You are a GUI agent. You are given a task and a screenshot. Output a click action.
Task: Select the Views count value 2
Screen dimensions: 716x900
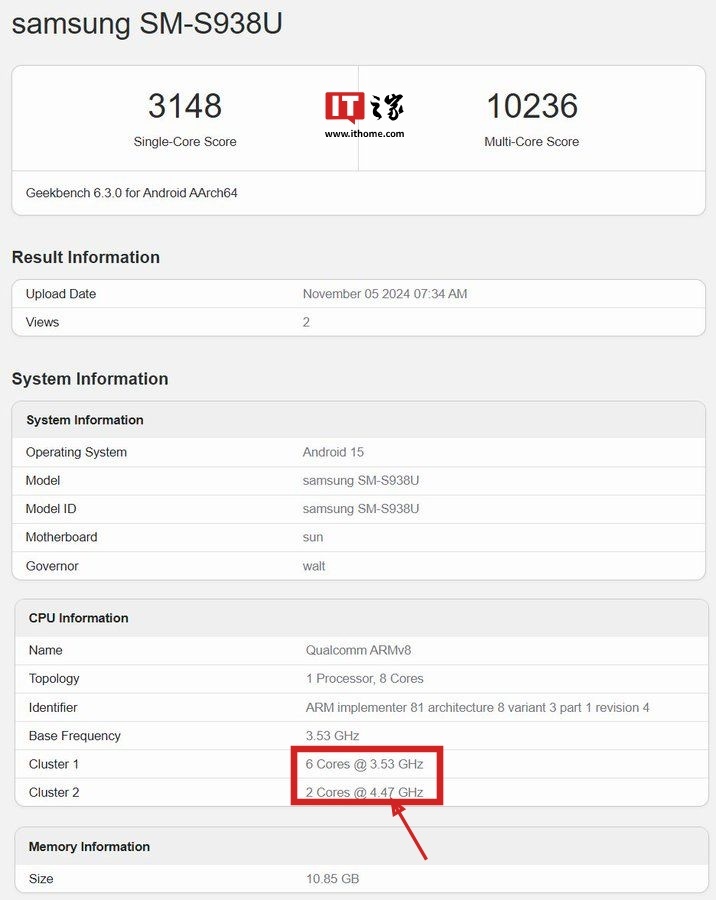[306, 322]
